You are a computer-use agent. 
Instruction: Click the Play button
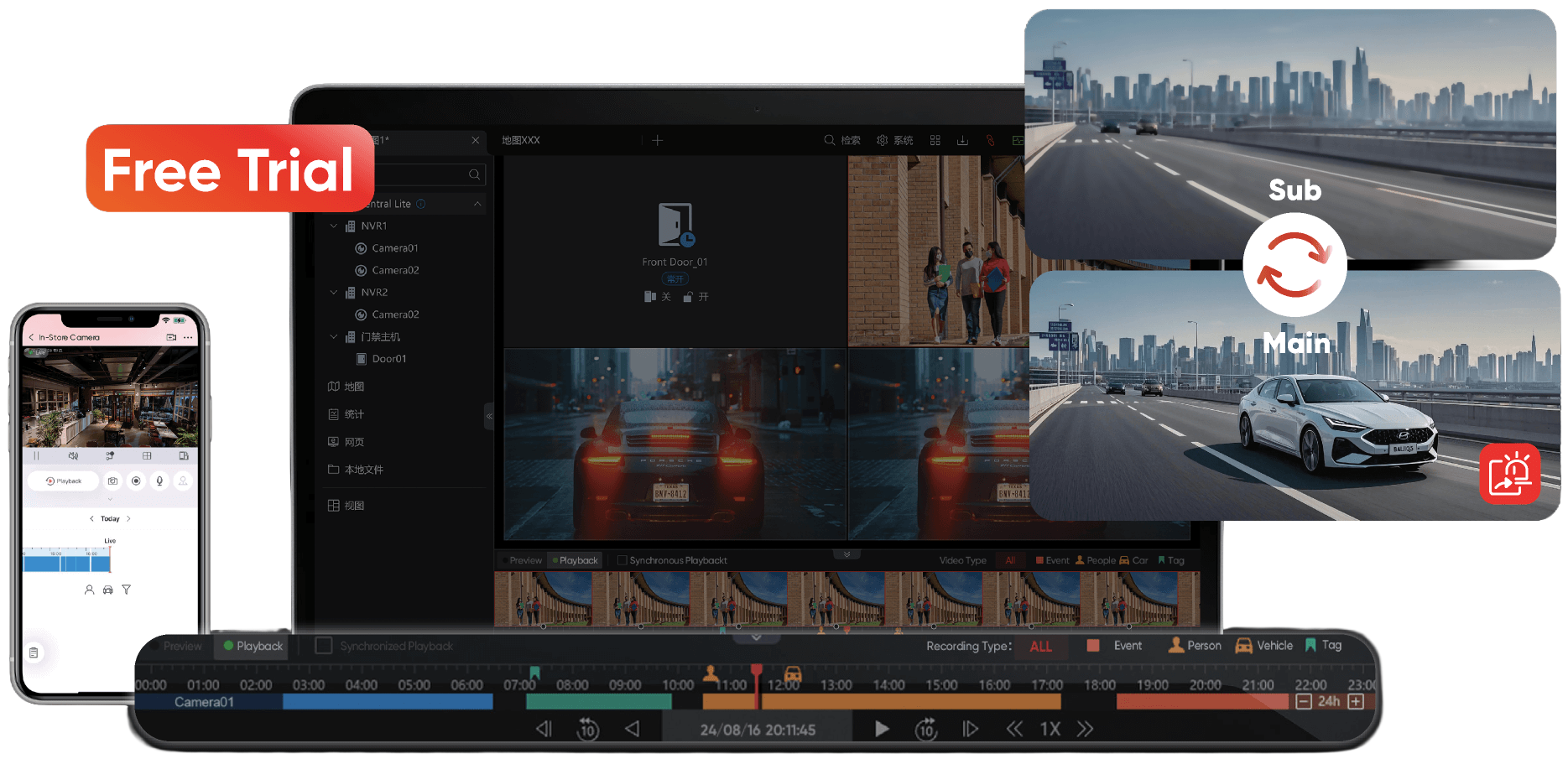[x=882, y=729]
